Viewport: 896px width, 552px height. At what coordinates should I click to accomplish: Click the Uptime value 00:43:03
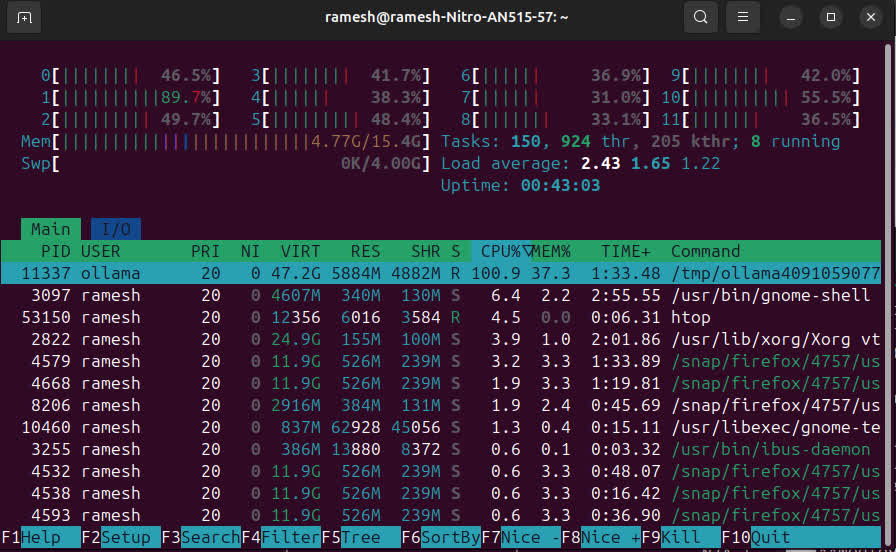pos(561,186)
